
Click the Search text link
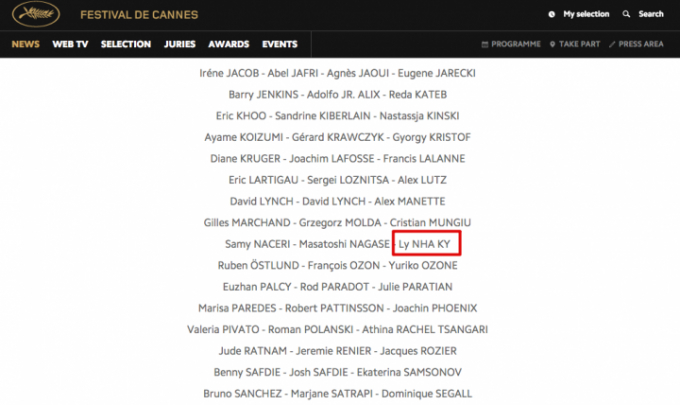(x=651, y=15)
